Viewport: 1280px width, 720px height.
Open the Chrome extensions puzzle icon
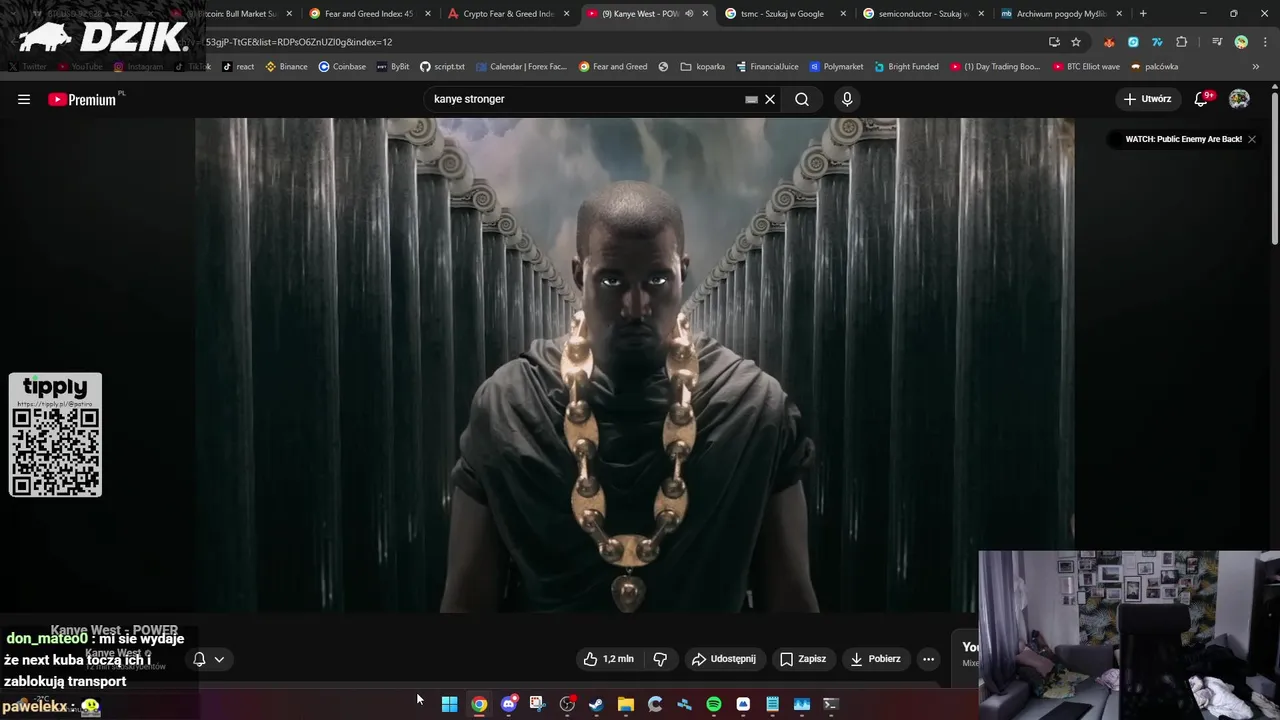(1182, 42)
